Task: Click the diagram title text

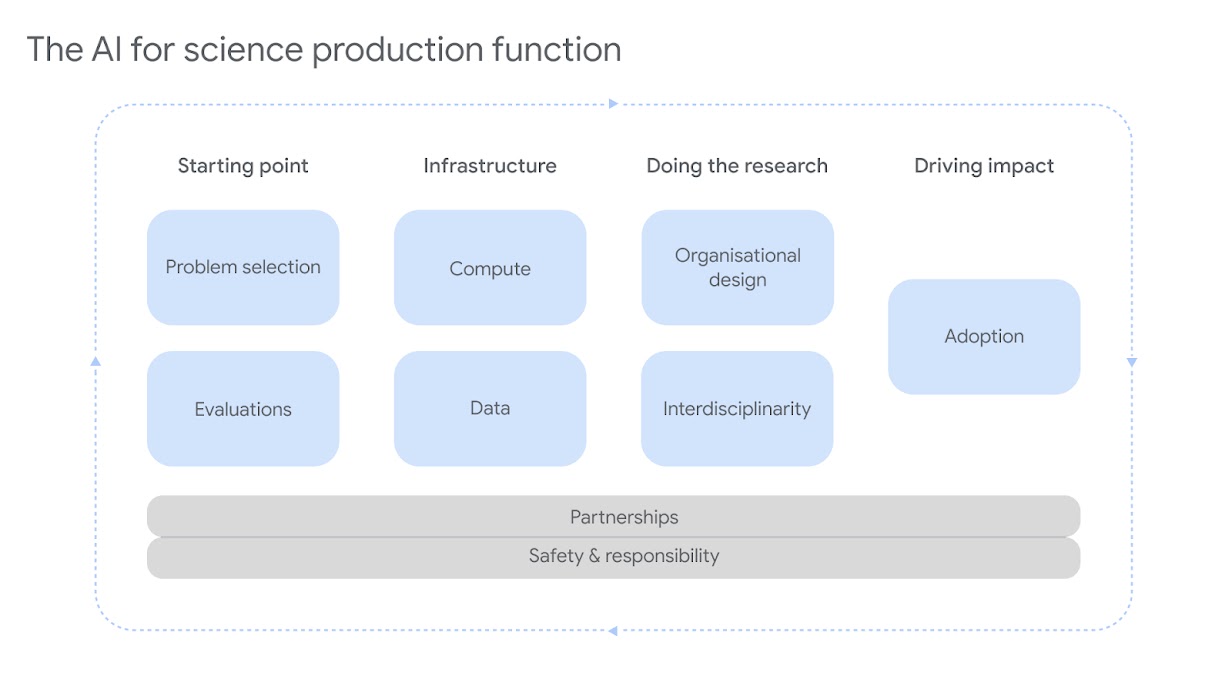Action: (x=324, y=49)
